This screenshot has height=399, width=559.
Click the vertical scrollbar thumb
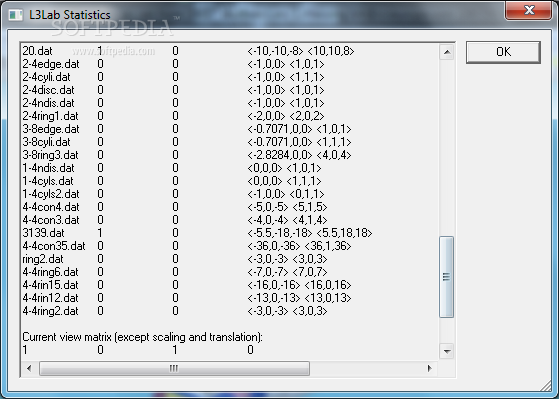pyautogui.click(x=447, y=277)
